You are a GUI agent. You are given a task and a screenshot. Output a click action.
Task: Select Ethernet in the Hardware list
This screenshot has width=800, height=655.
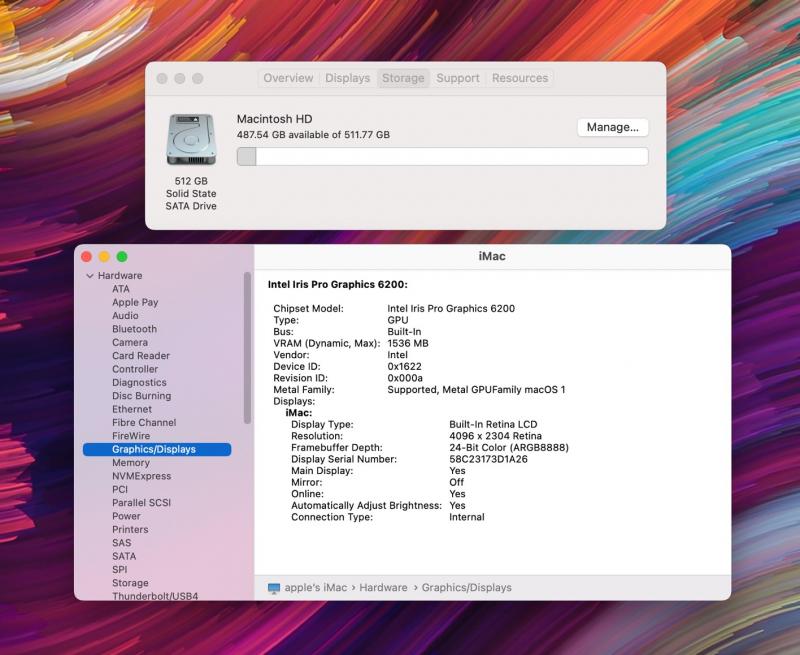[x=132, y=409]
